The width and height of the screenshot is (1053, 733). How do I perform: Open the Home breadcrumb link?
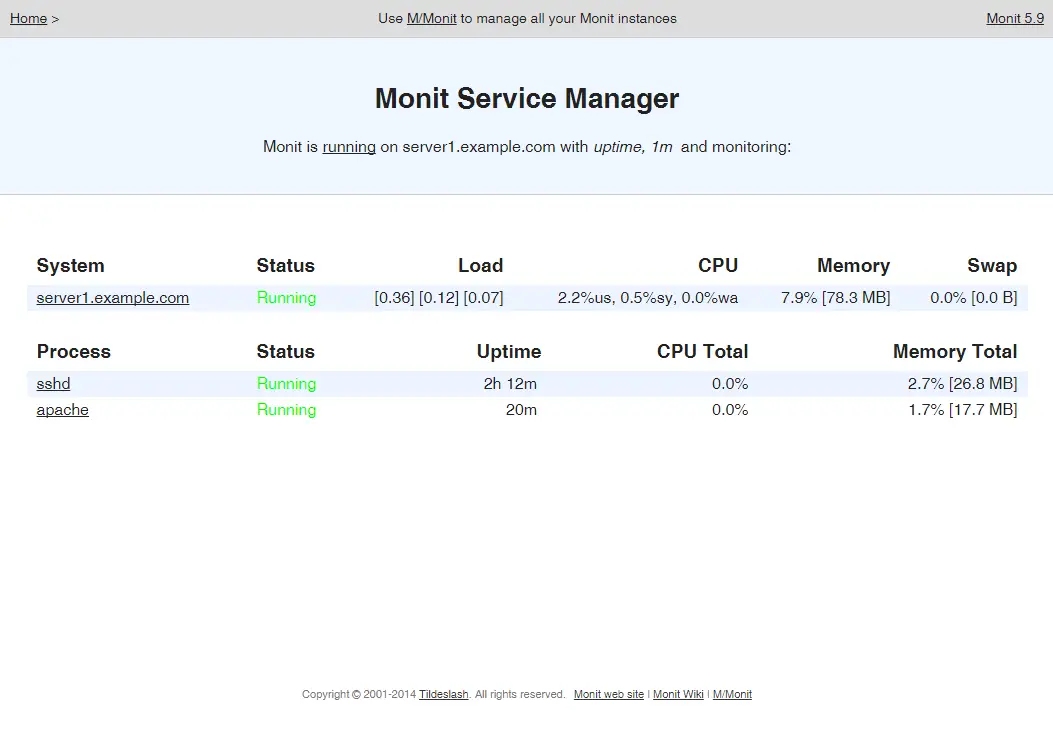(x=28, y=19)
